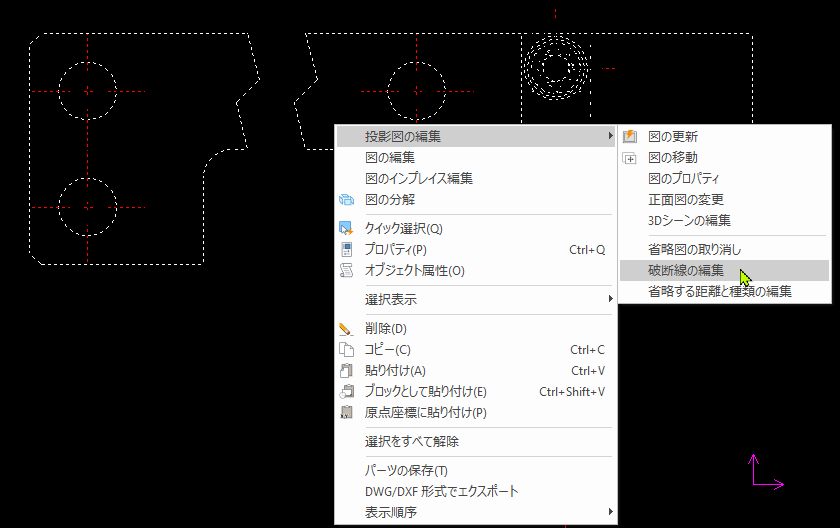Select 破断線の編集 submenu item
This screenshot has width=840, height=528.
(724, 270)
